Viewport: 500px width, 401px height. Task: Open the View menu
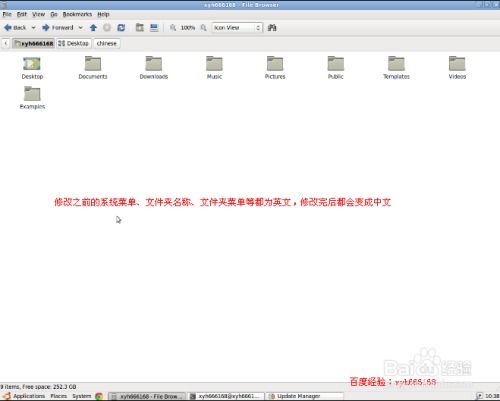(x=38, y=14)
